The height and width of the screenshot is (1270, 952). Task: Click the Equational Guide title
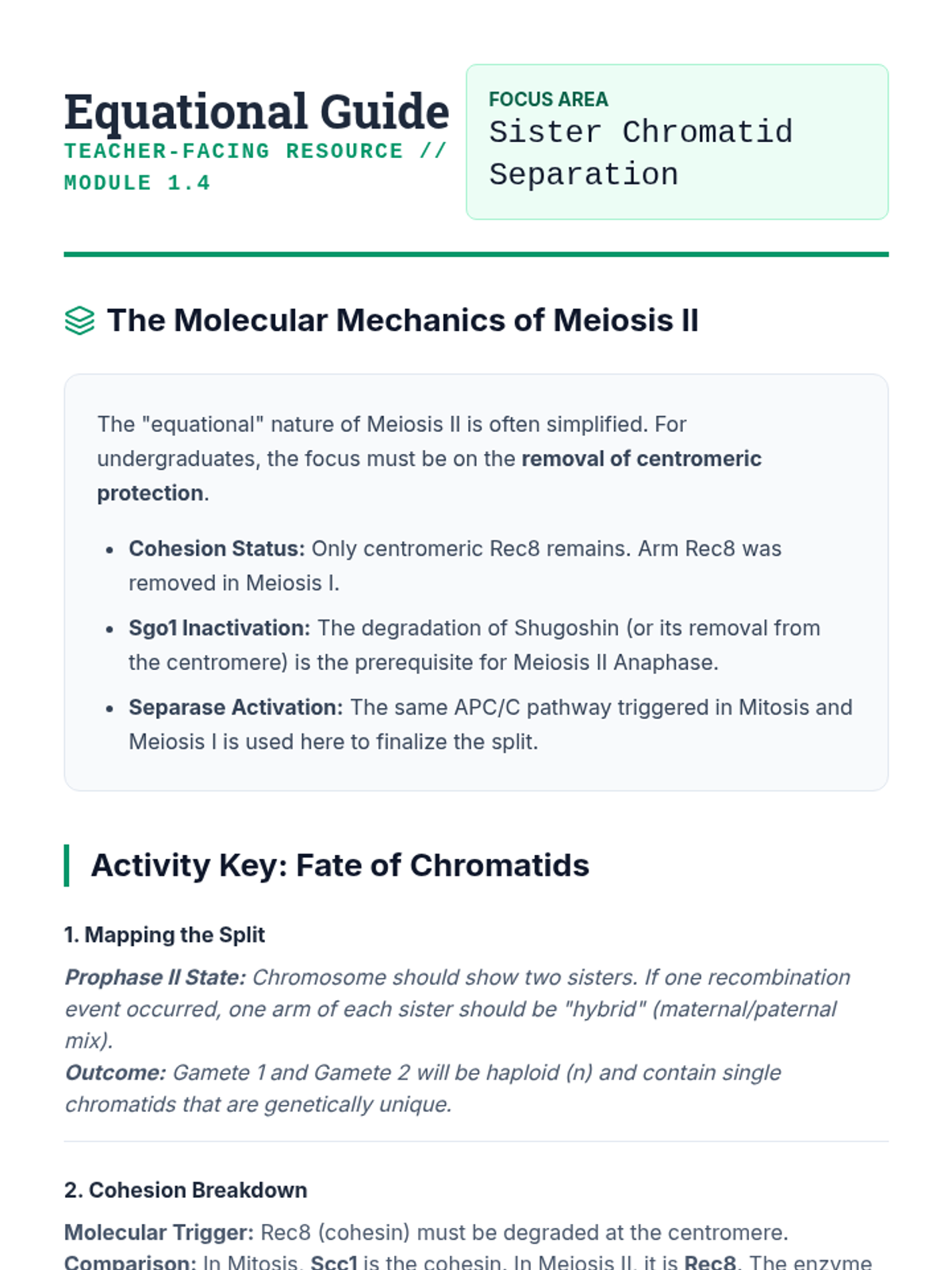(256, 111)
